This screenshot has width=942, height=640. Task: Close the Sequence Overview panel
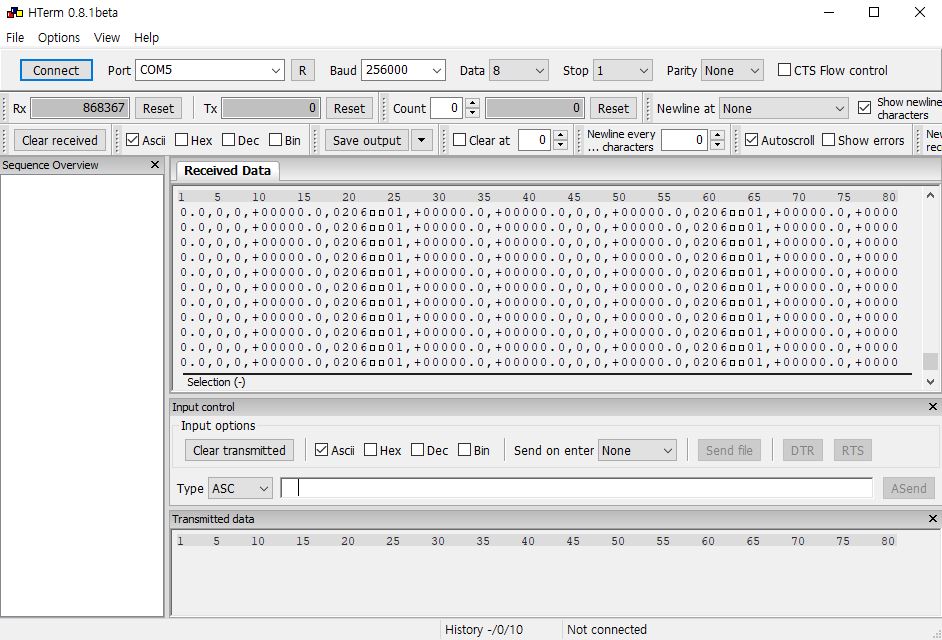click(155, 165)
